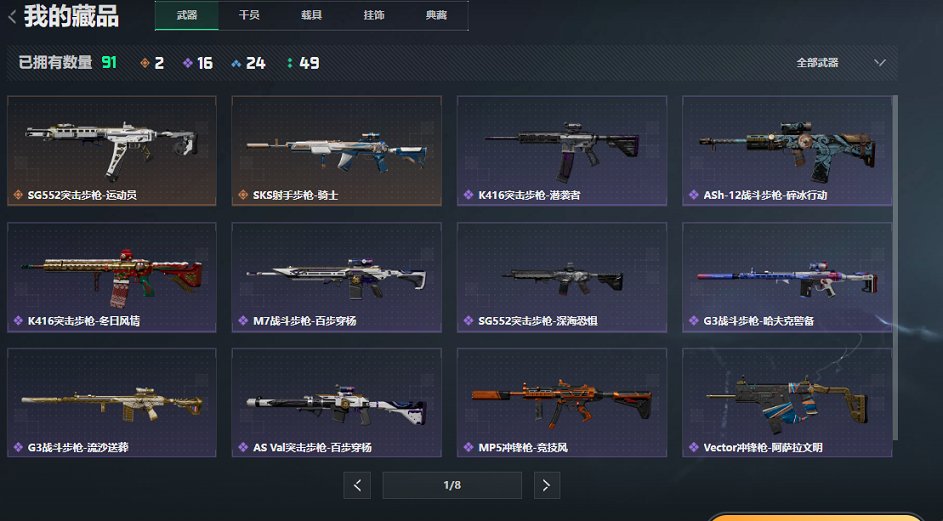
Task: Click the vertical scrollbar beside weapon grid
Action: [895, 267]
